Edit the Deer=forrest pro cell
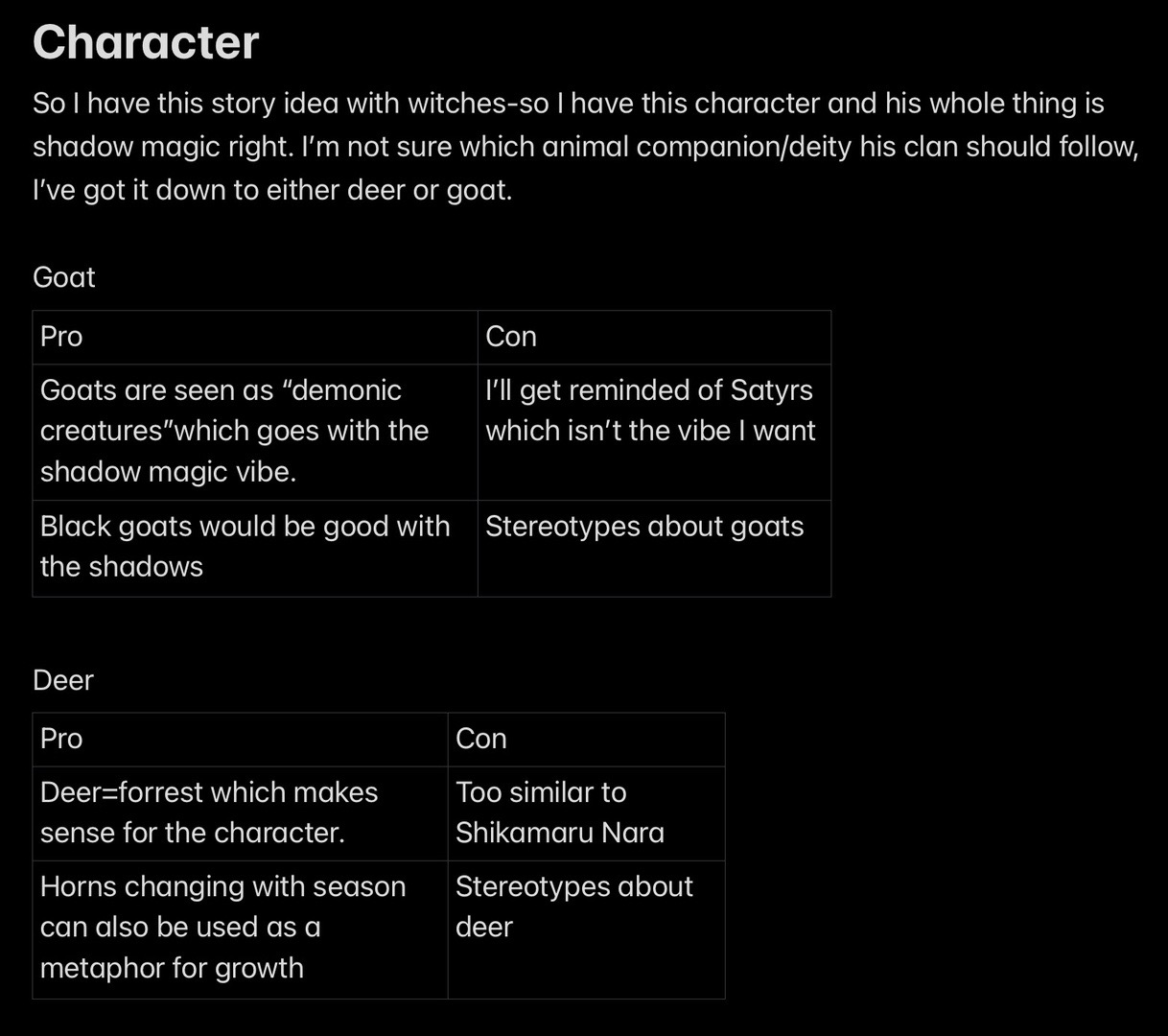Viewport: 1168px width, 1036px height. click(241, 812)
